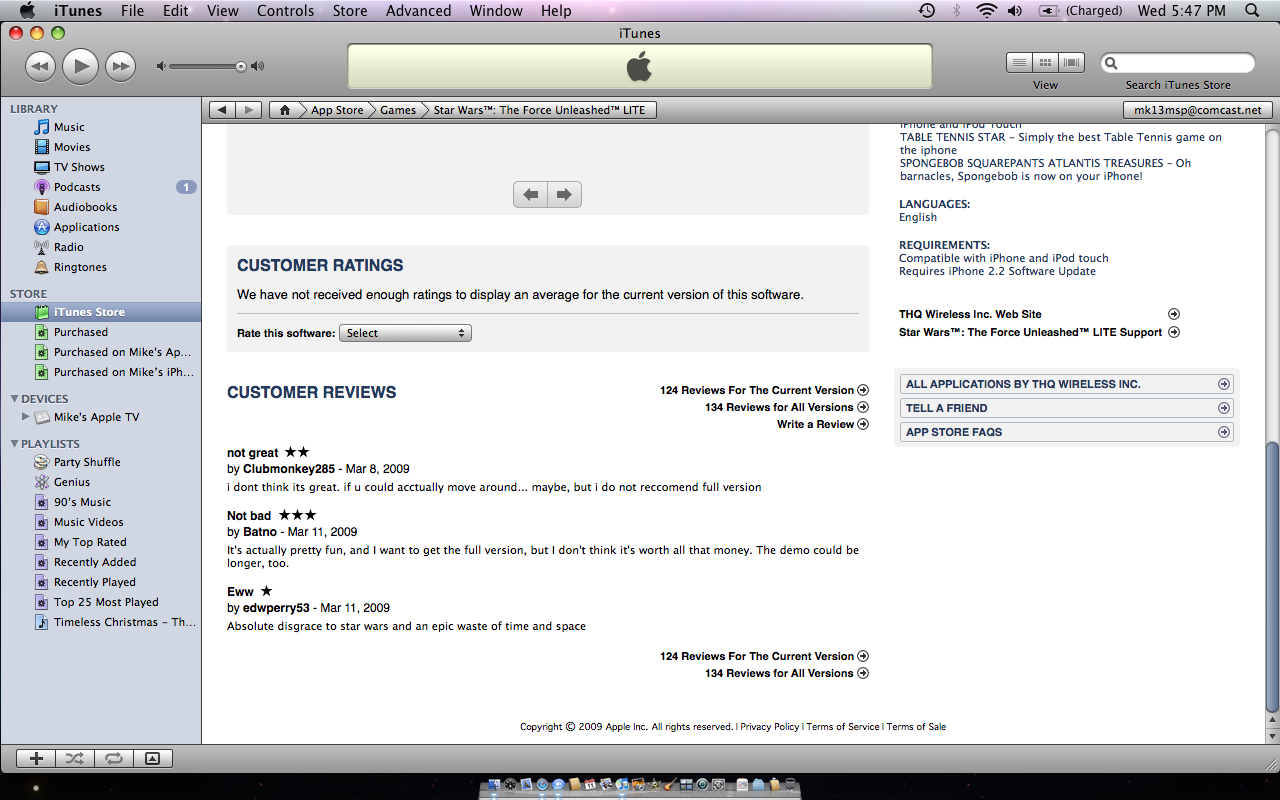This screenshot has width=1280, height=800.
Task: Open top 124 Reviews For The Current Version
Action: pos(764,390)
